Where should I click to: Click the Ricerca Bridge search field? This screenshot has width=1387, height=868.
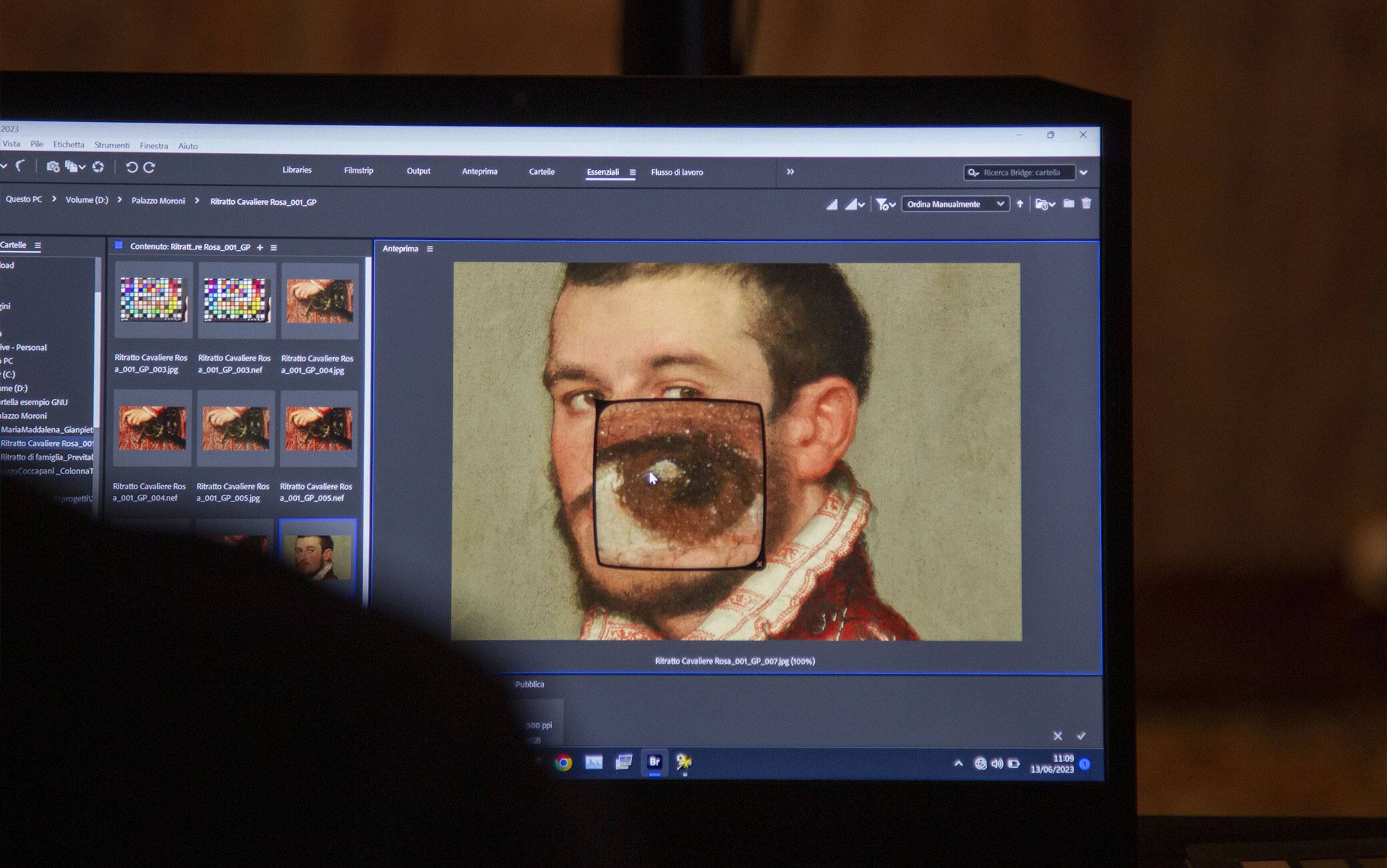[x=1021, y=173]
